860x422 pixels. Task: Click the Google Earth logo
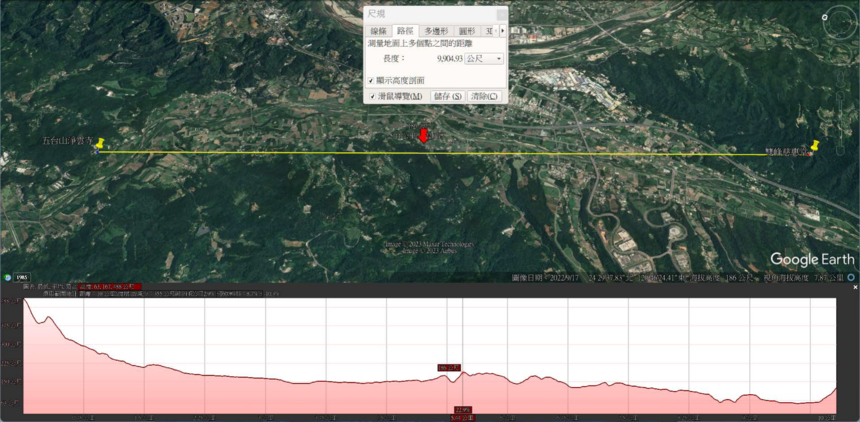(812, 260)
